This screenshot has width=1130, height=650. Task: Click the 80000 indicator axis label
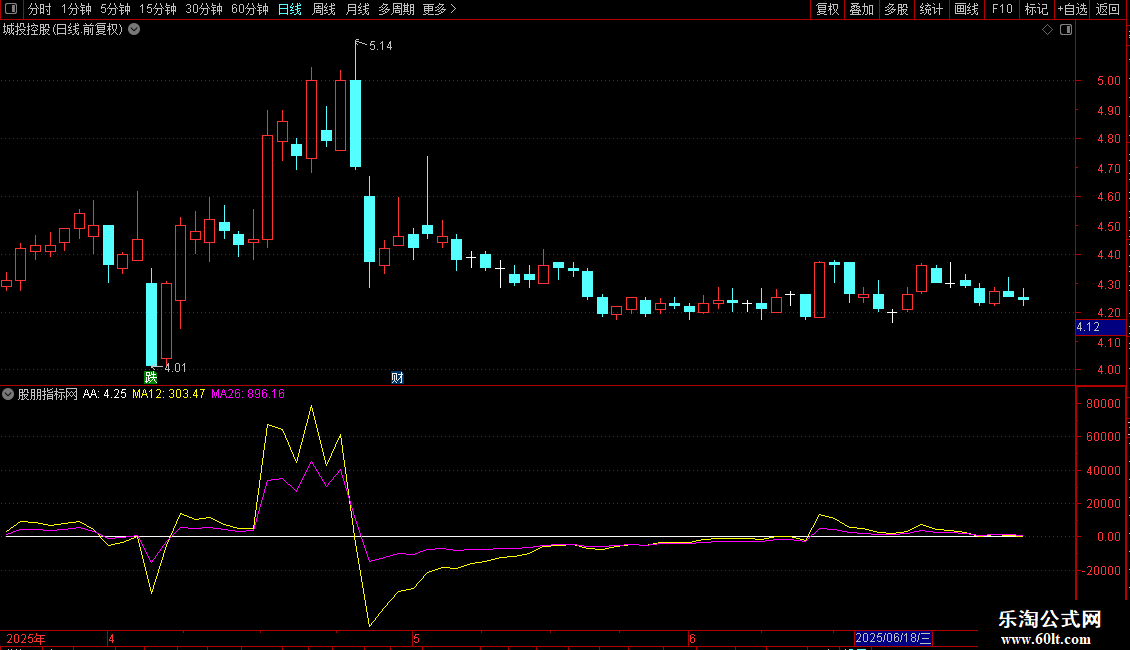pyautogui.click(x=1103, y=404)
